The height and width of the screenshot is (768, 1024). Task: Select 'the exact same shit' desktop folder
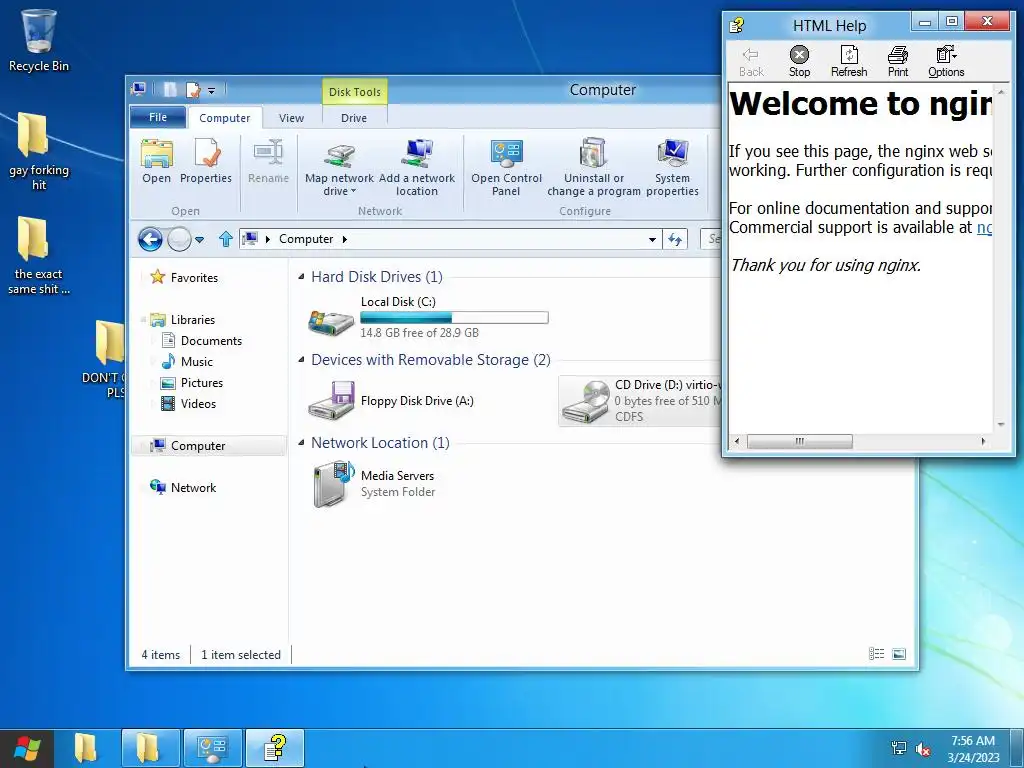[x=39, y=255]
